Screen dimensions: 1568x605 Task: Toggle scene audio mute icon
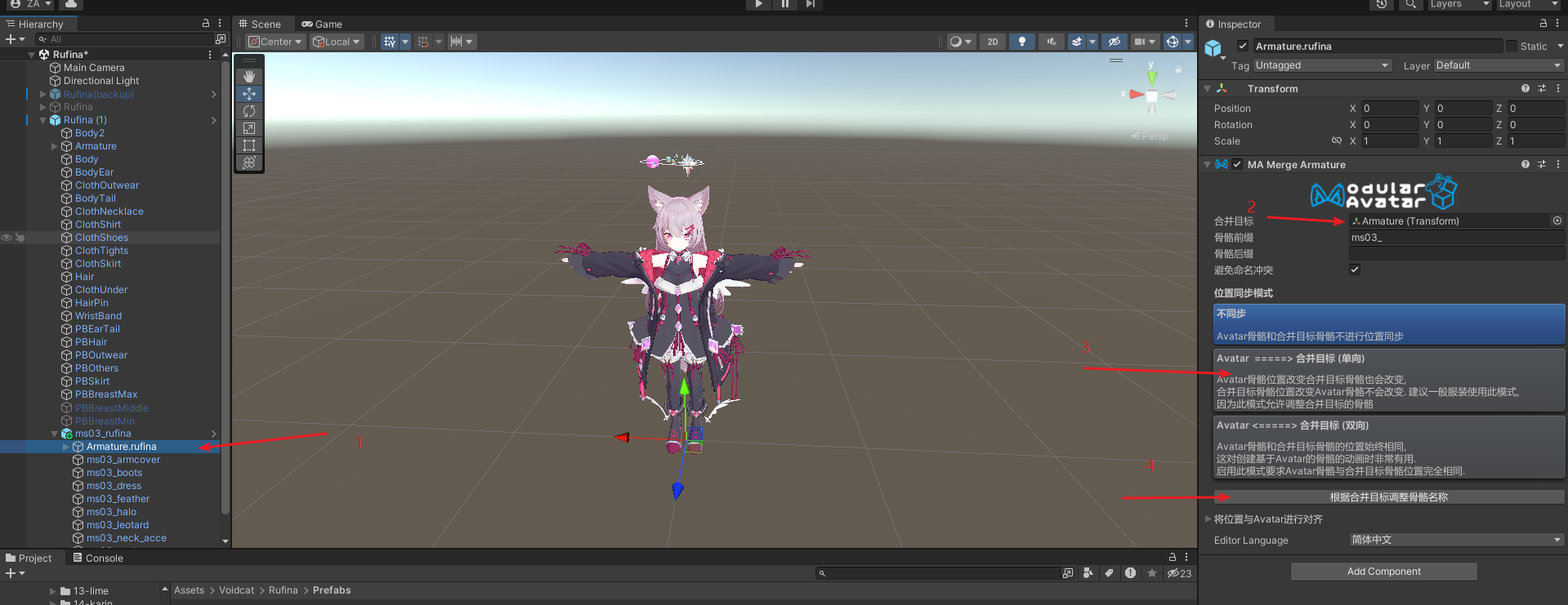pyautogui.click(x=1051, y=42)
